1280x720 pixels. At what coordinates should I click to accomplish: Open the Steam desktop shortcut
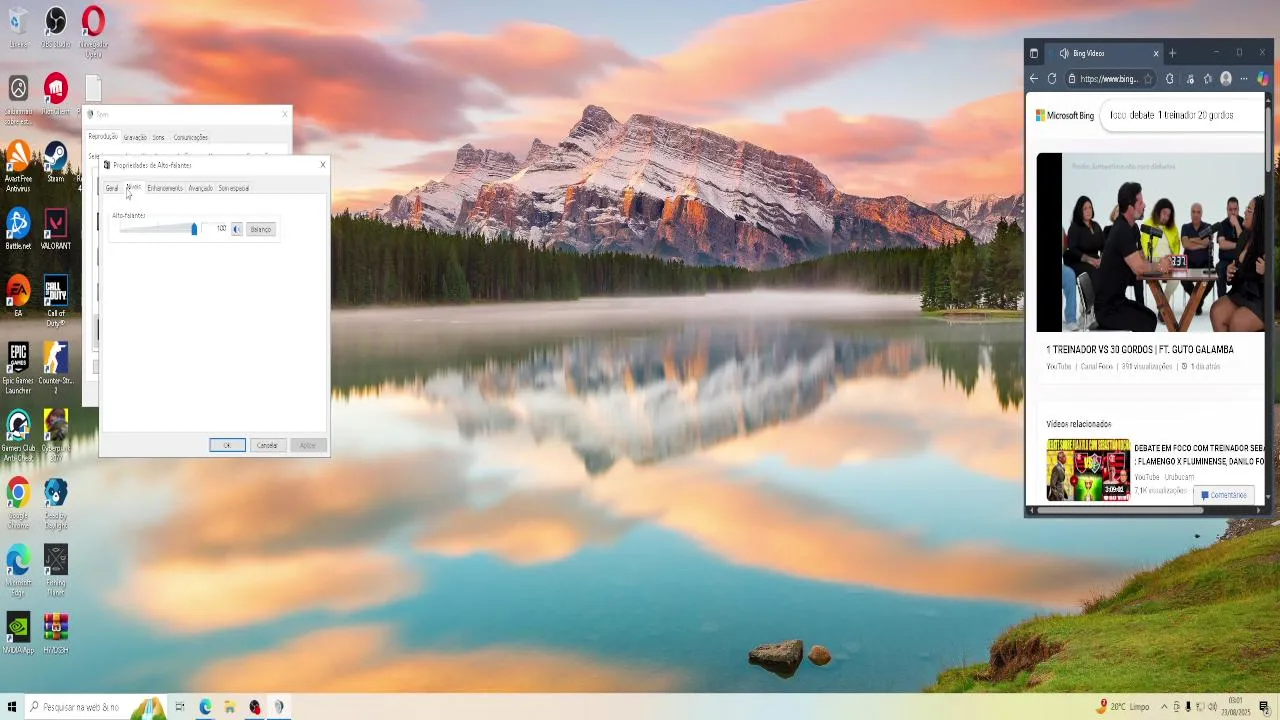tap(55, 161)
